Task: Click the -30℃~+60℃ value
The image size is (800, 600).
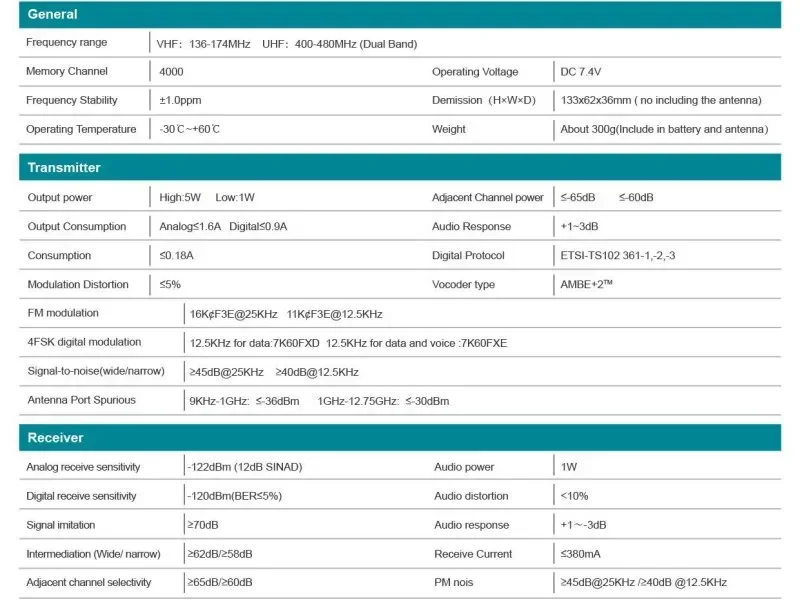Action: click(189, 129)
